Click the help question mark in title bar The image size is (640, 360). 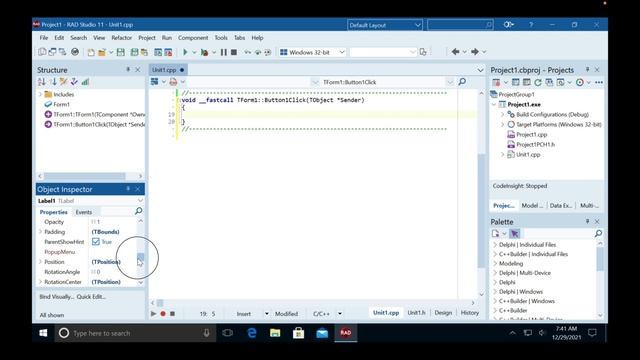[x=531, y=25]
